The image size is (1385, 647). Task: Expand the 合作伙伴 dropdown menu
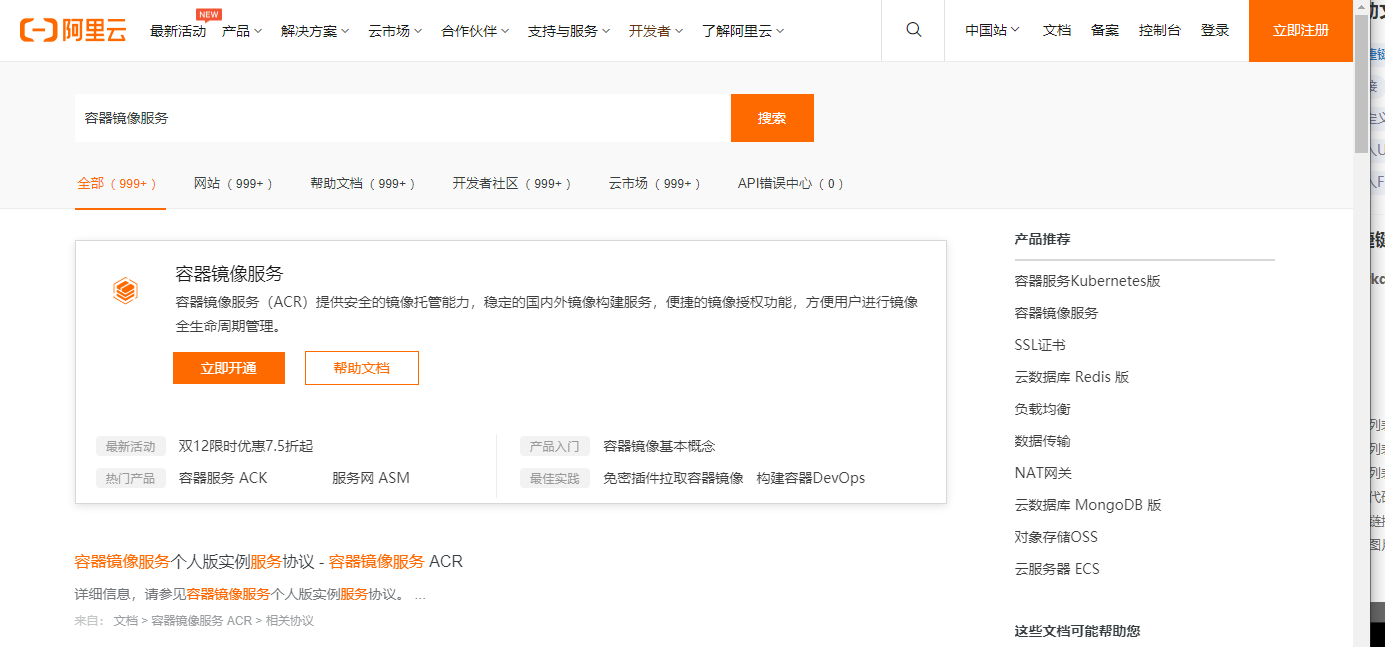click(x=475, y=31)
